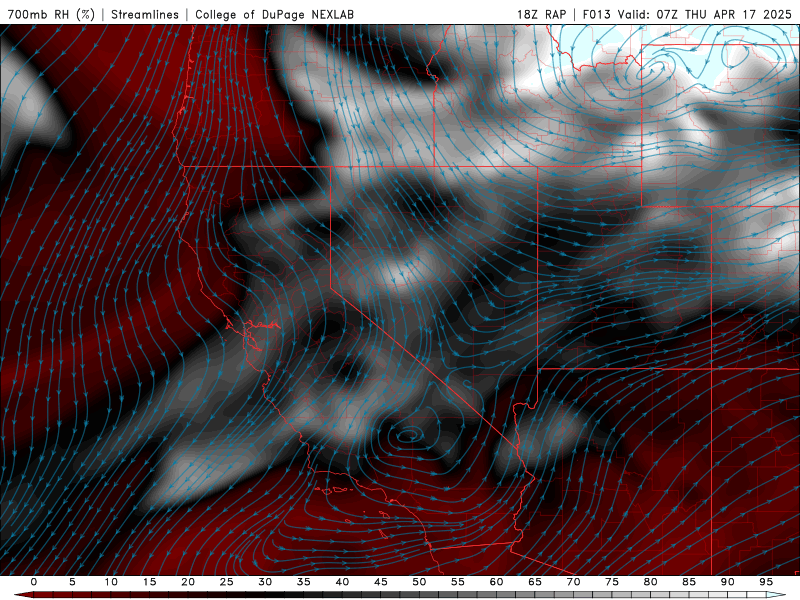Click the '30' colorbar scale label
This screenshot has width=800, height=600.
[x=265, y=582]
